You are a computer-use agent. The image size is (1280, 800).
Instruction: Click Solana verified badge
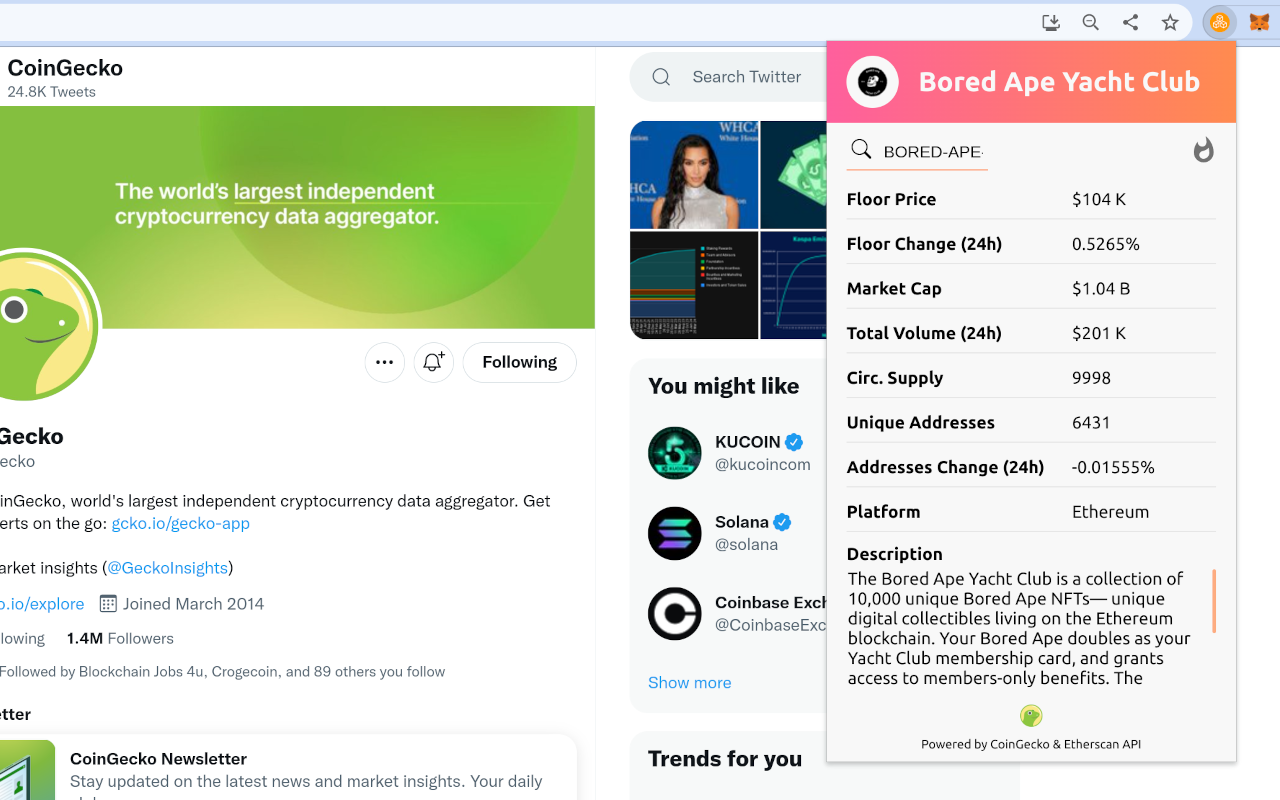(782, 522)
